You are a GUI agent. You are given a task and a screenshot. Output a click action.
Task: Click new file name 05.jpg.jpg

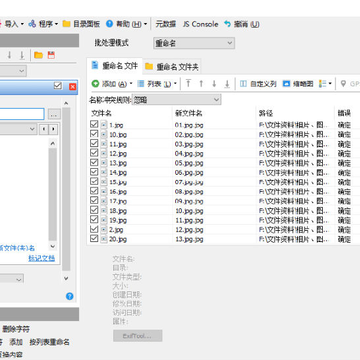point(189,163)
